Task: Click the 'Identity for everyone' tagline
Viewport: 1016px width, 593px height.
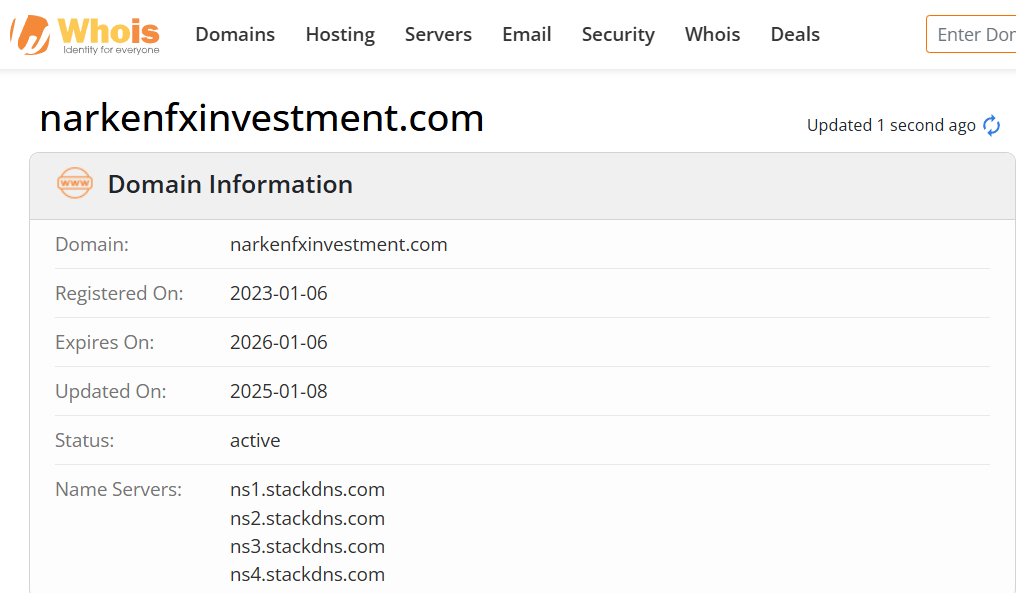Action: coord(111,50)
